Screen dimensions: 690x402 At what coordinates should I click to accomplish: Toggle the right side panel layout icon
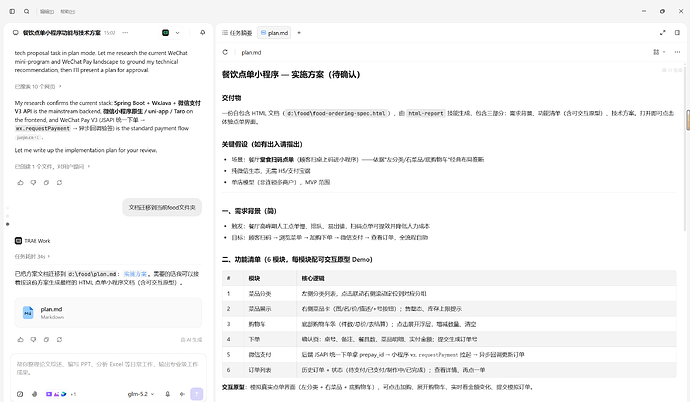click(x=677, y=33)
